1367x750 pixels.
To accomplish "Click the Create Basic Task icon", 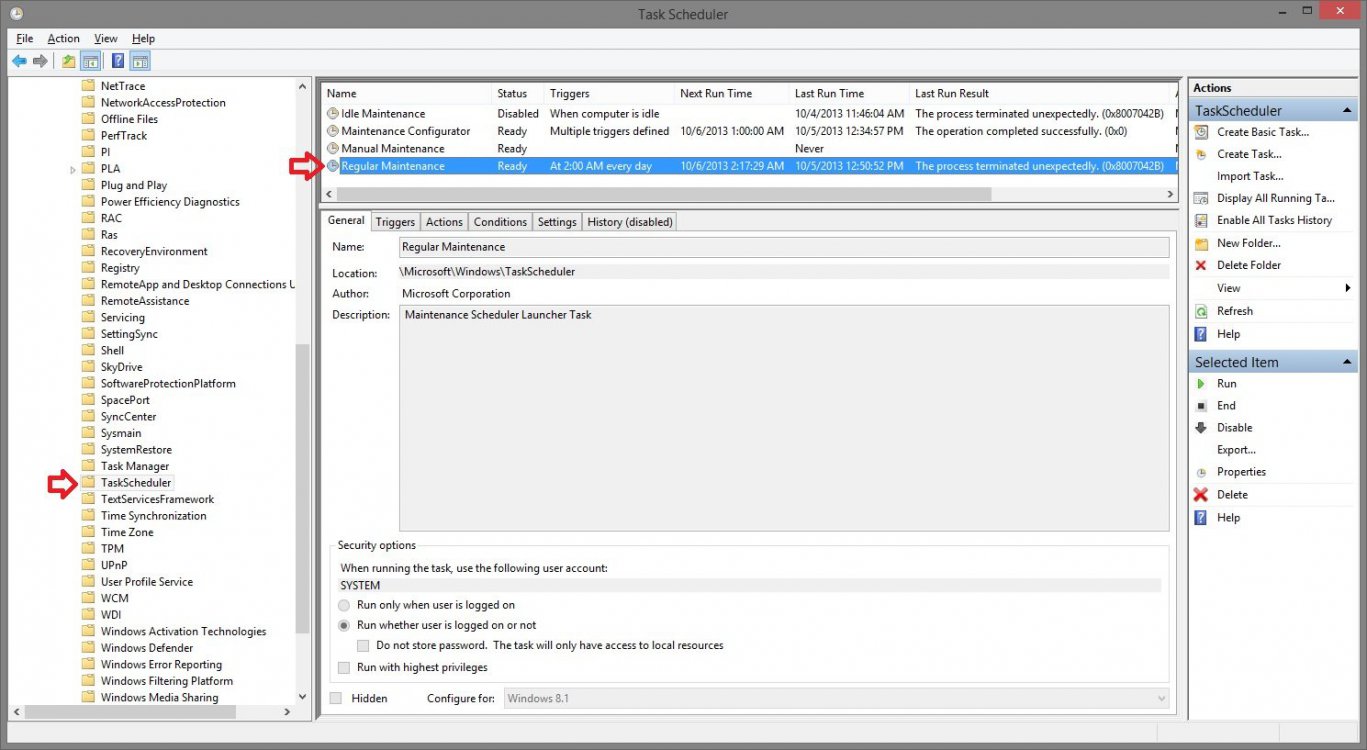I will 1201,132.
